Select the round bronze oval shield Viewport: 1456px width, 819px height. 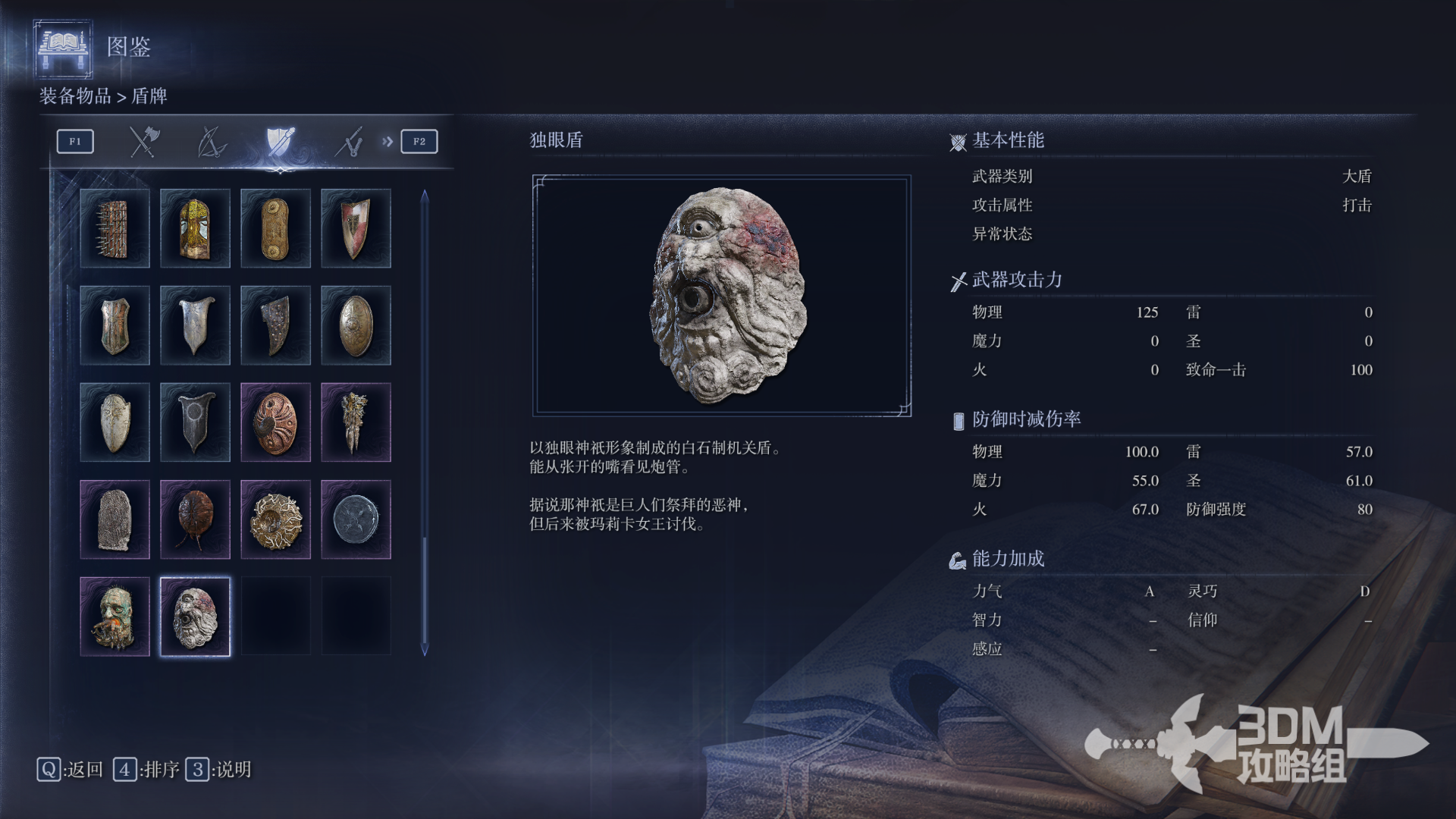click(356, 325)
